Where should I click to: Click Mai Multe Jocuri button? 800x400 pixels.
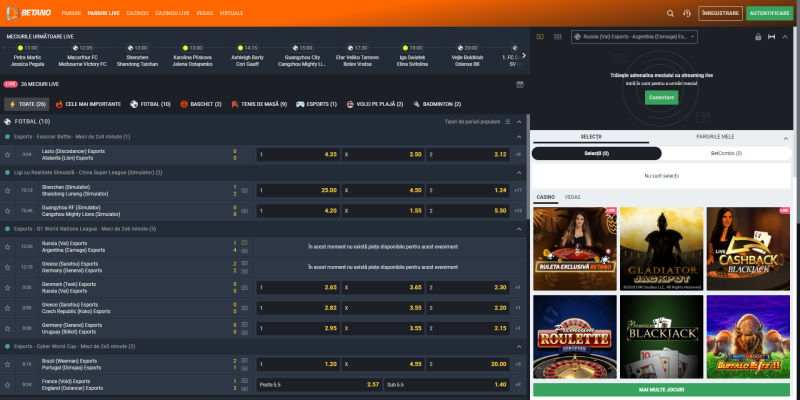click(661, 390)
